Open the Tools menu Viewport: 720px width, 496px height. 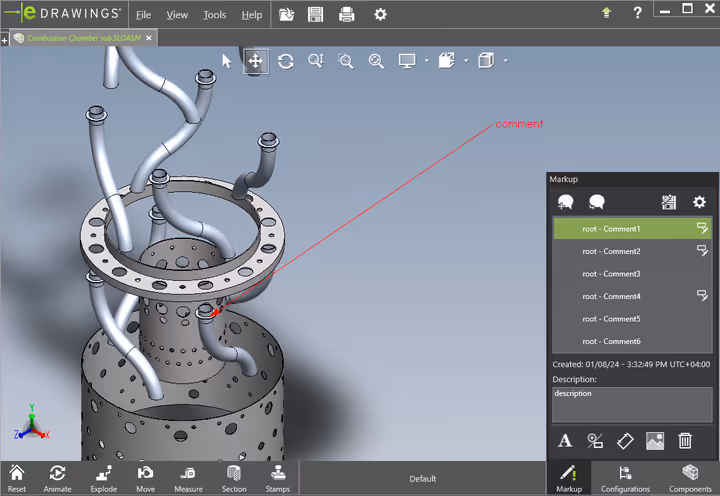pos(214,15)
